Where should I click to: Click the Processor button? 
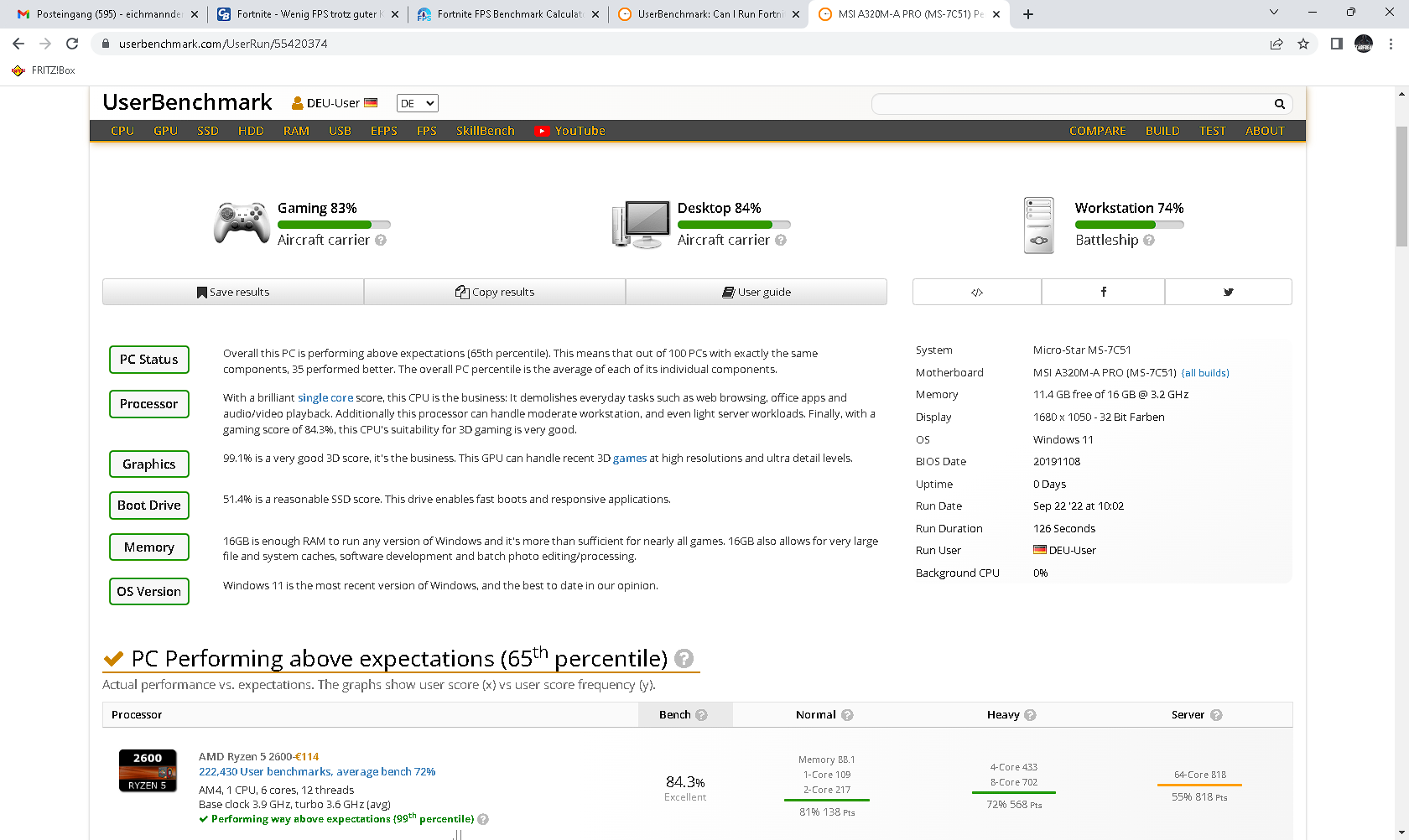coord(149,404)
